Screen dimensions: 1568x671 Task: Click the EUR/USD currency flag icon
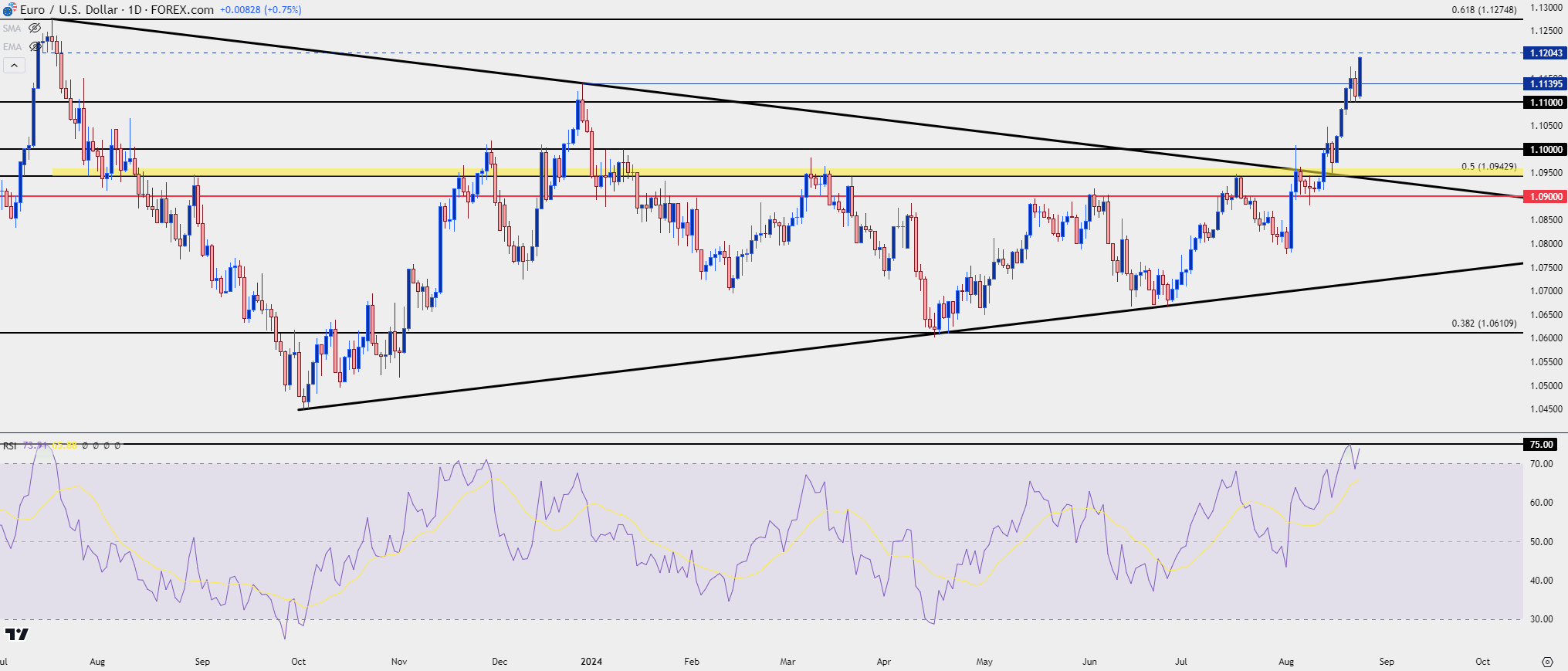pyautogui.click(x=9, y=10)
